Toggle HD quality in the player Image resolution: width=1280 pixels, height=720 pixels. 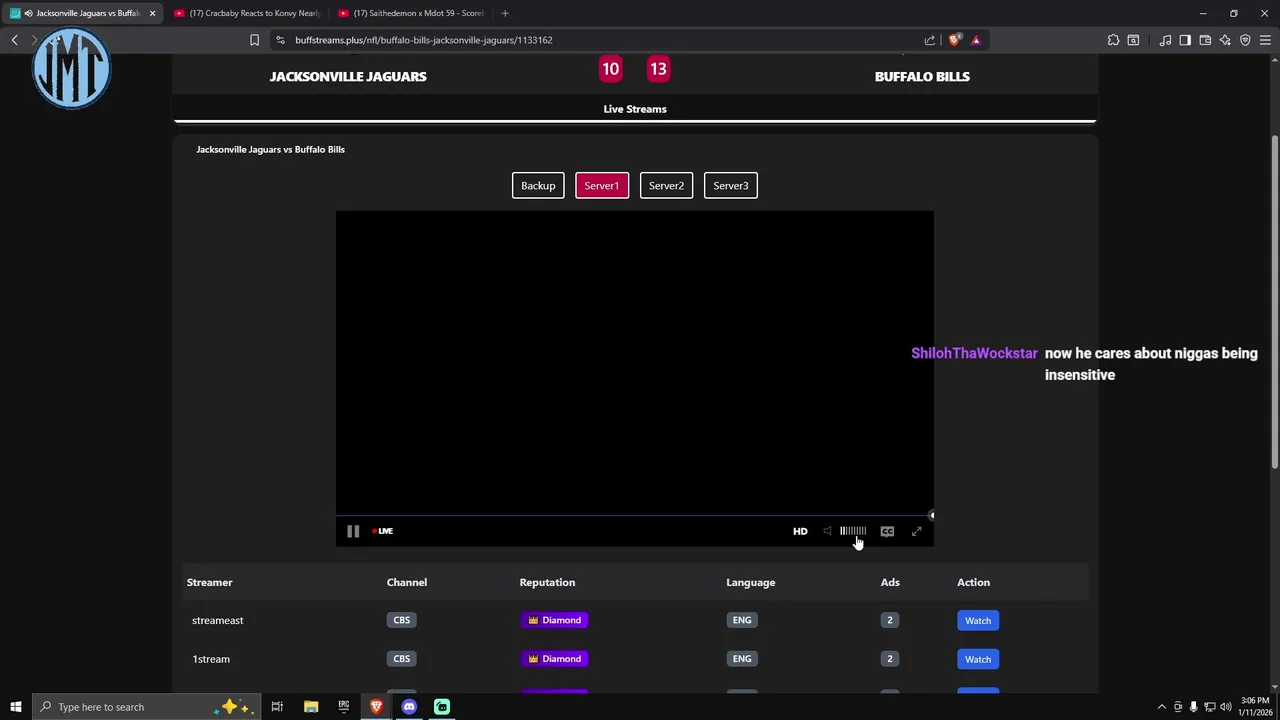pos(800,531)
